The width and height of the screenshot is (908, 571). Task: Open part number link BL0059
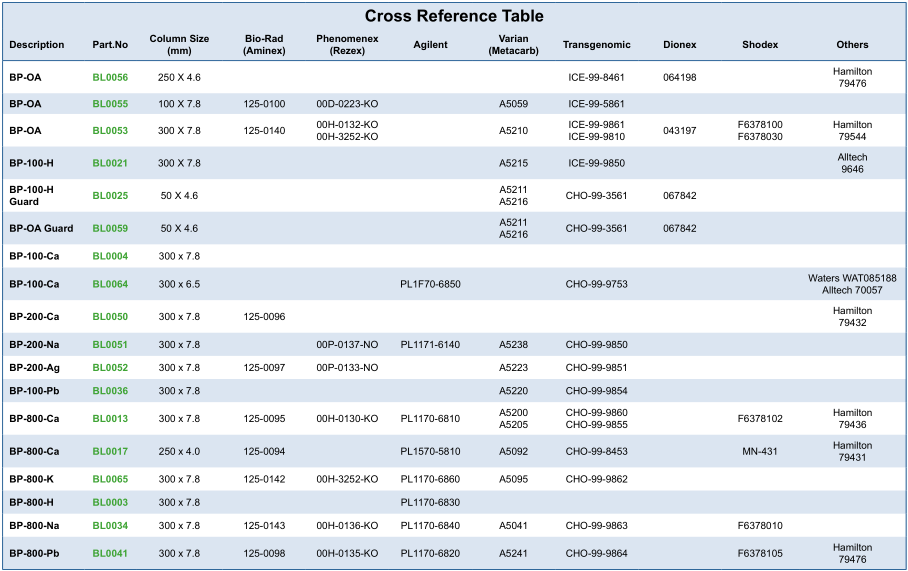(x=110, y=229)
